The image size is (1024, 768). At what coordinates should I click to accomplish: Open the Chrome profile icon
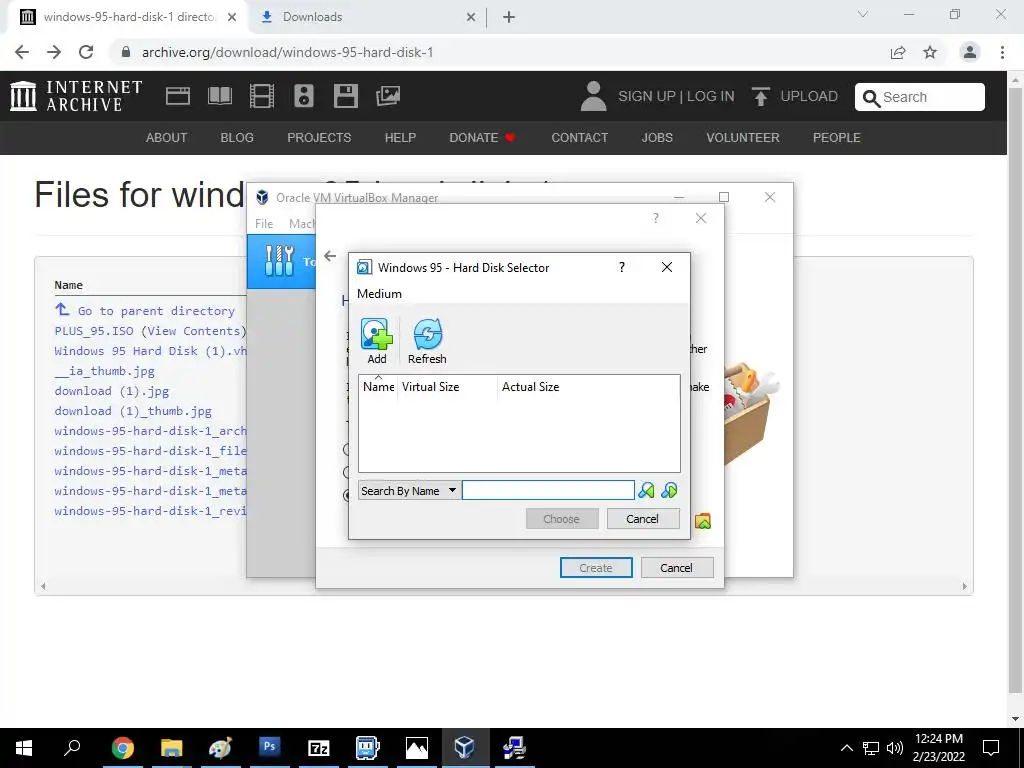(x=970, y=52)
